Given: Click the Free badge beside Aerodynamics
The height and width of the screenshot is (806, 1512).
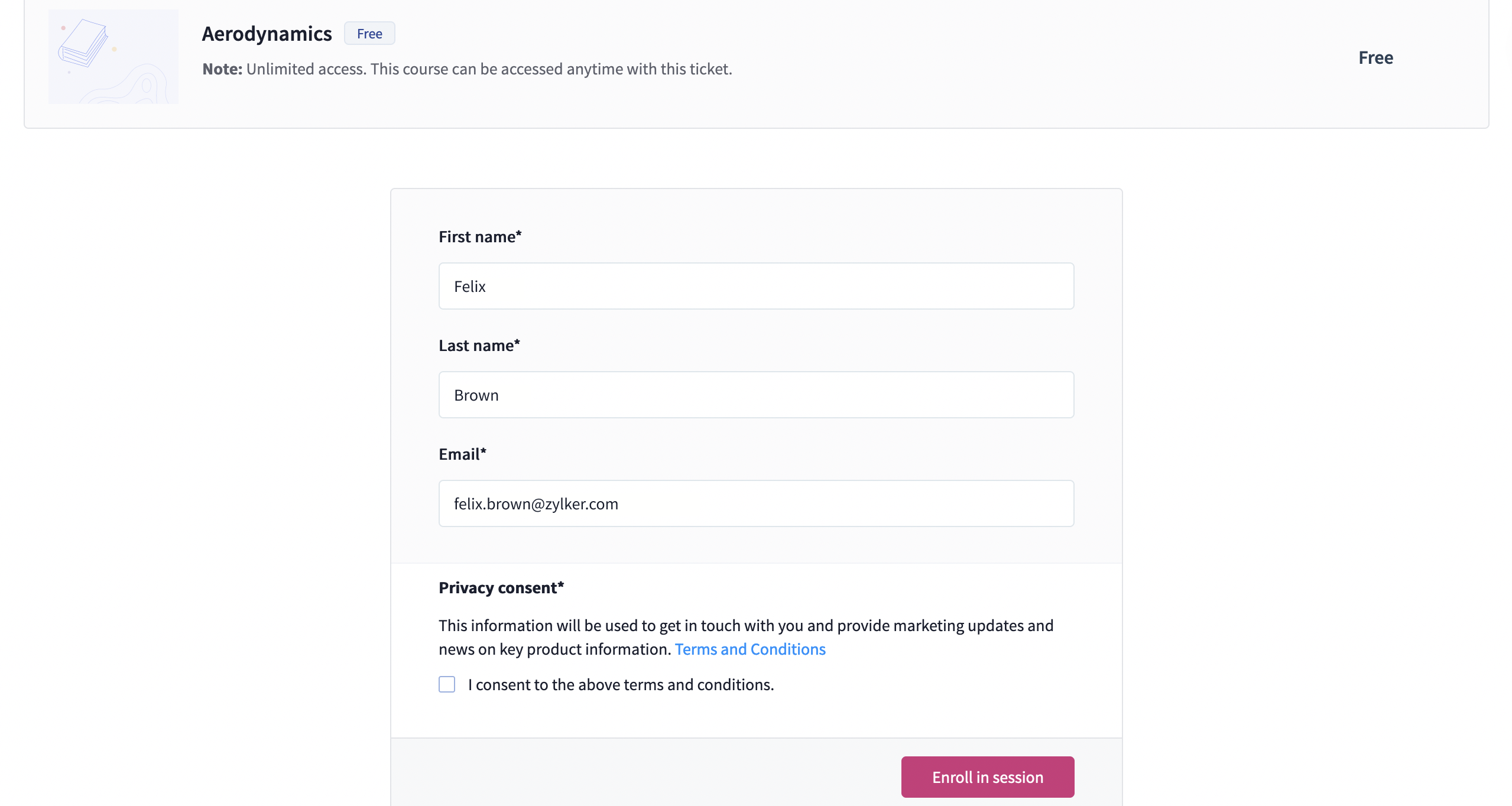Looking at the screenshot, I should point(369,34).
